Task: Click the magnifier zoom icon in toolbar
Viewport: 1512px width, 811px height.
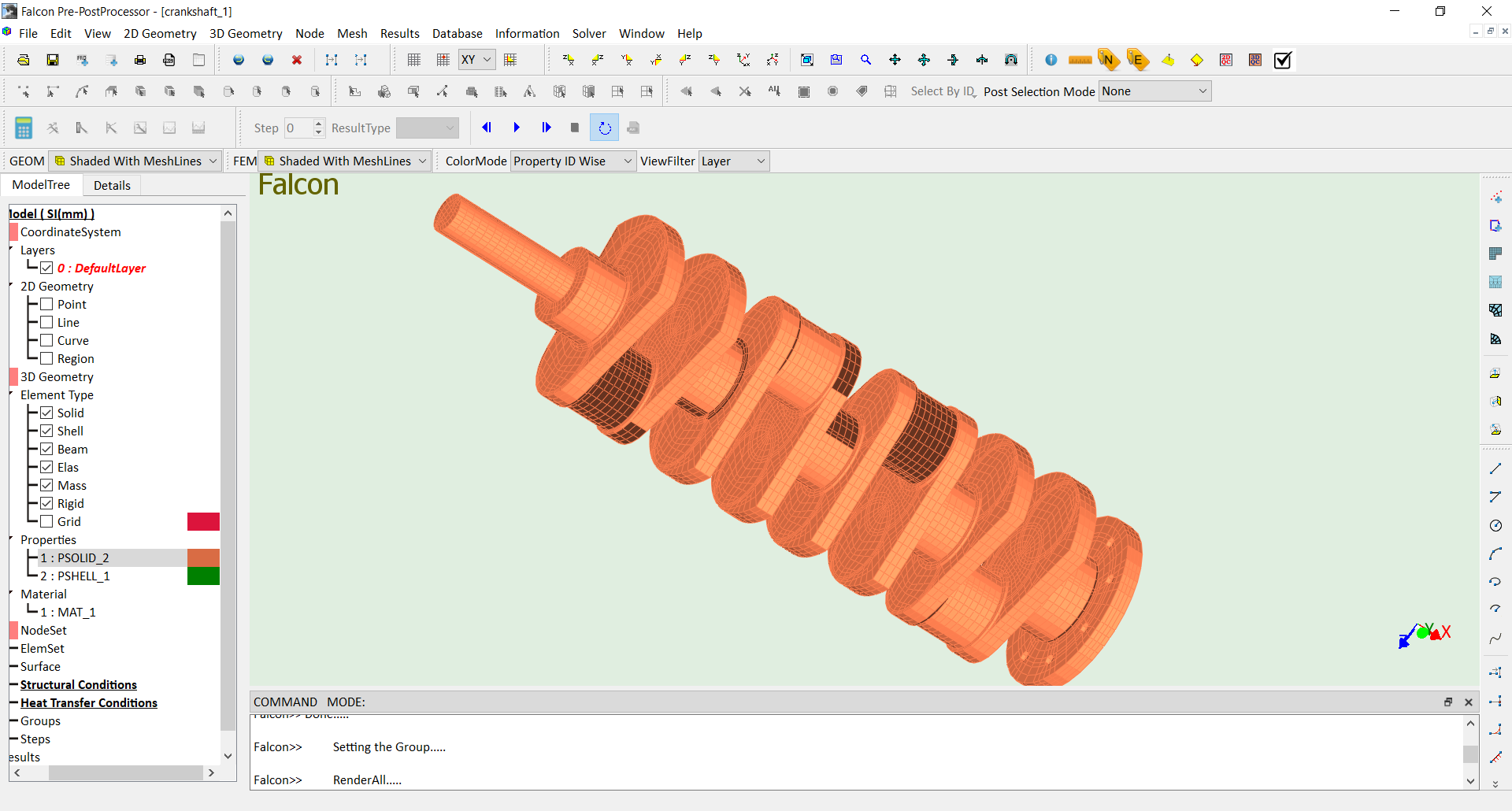Action: point(865,60)
